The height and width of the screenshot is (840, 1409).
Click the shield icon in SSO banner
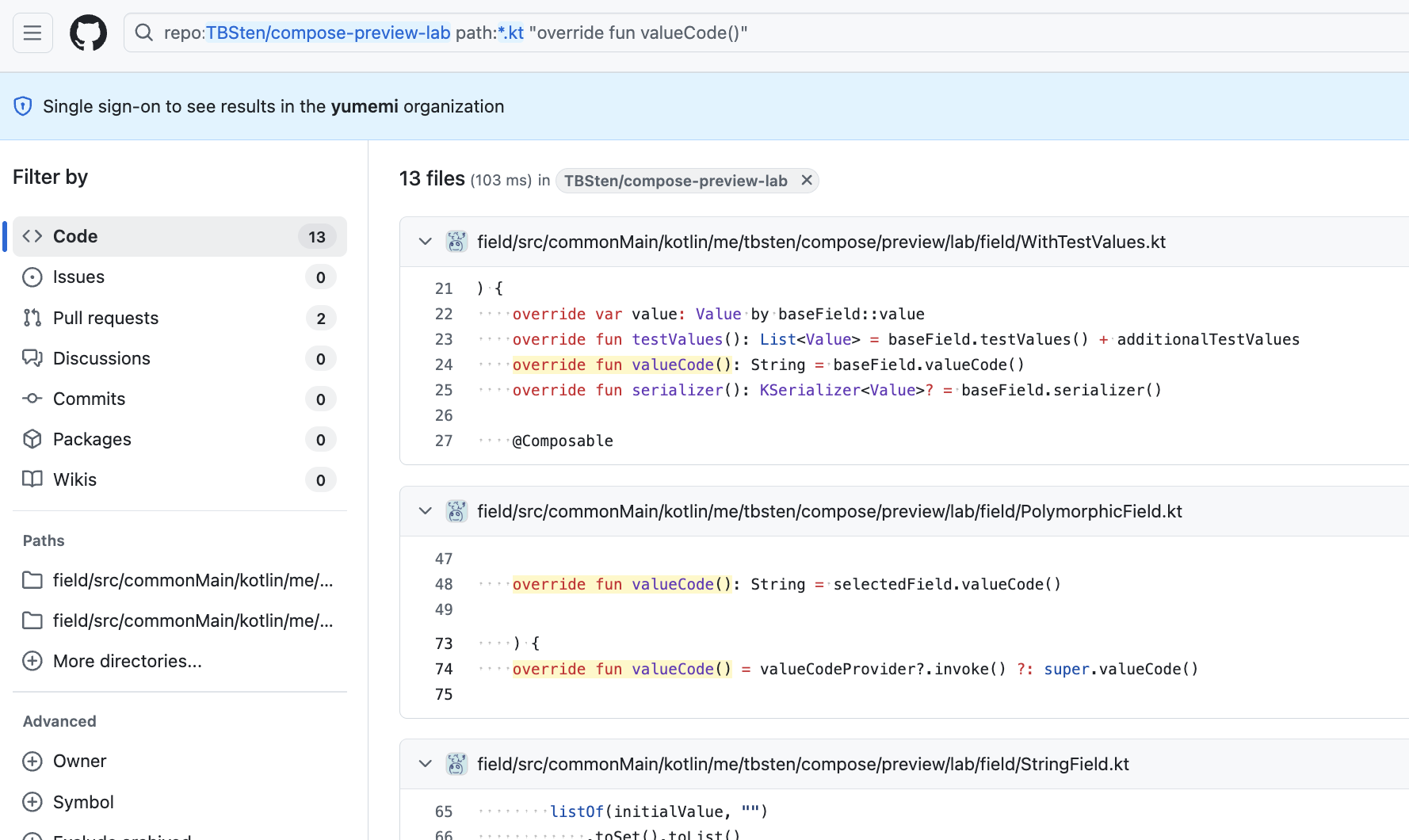[x=23, y=106]
